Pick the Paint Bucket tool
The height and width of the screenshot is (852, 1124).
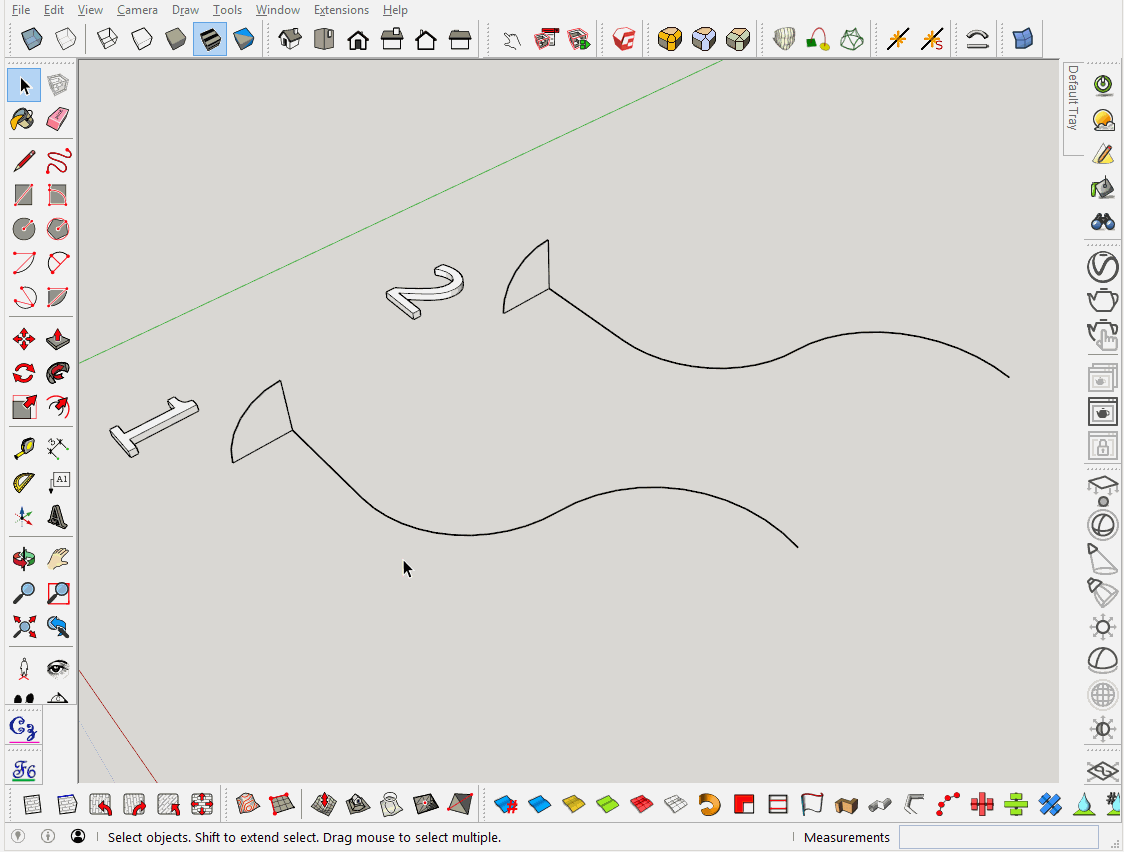[23, 119]
